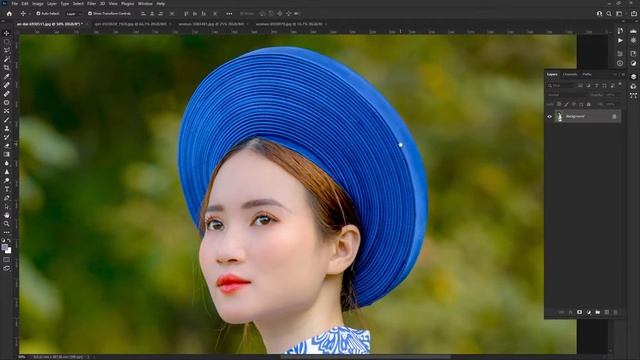Viewport: 640px width, 360px height.
Task: Toggle Quick Mask mode icon
Action: (7, 260)
